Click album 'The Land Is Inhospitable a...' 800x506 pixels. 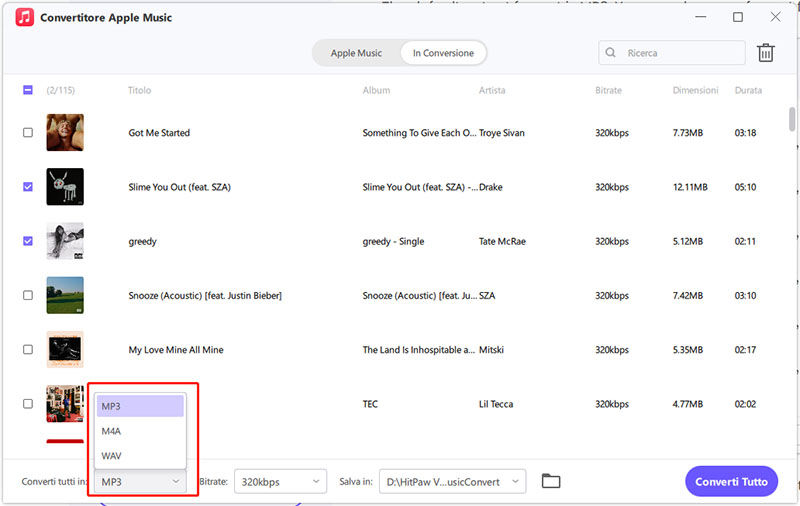tap(418, 350)
